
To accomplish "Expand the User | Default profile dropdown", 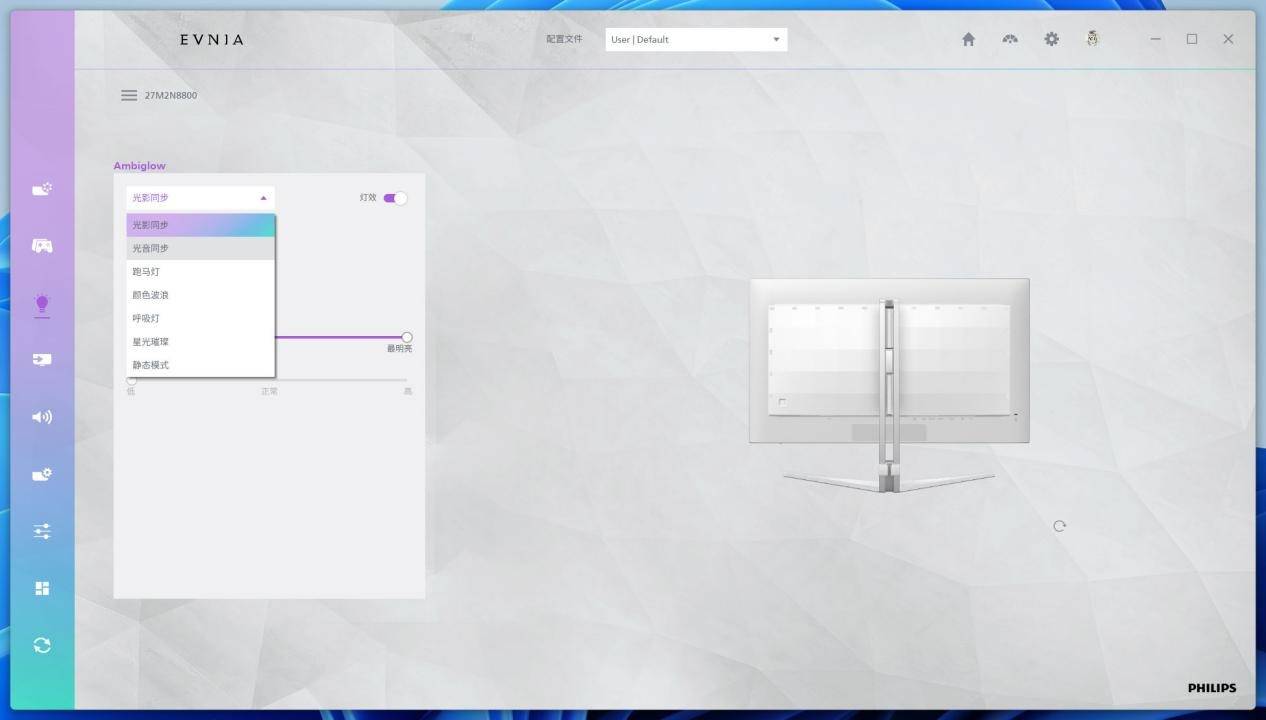I will point(696,39).
